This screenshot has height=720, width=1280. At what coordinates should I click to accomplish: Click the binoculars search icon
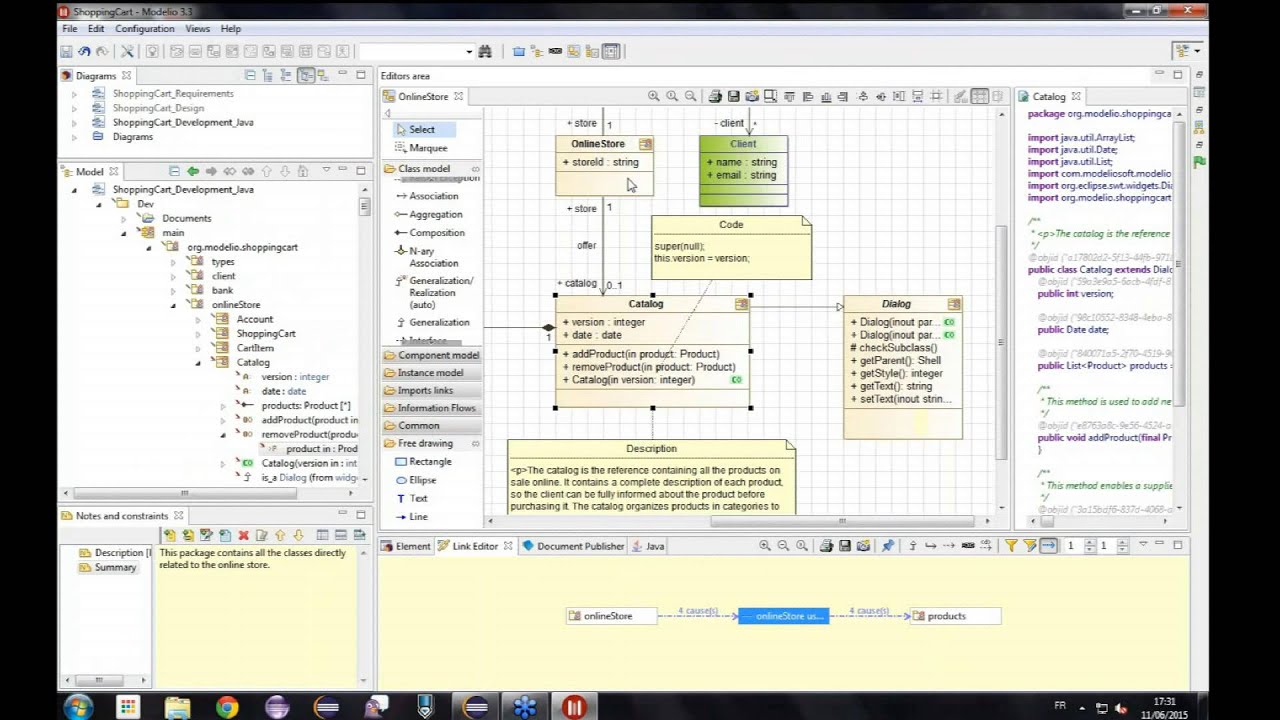[485, 51]
